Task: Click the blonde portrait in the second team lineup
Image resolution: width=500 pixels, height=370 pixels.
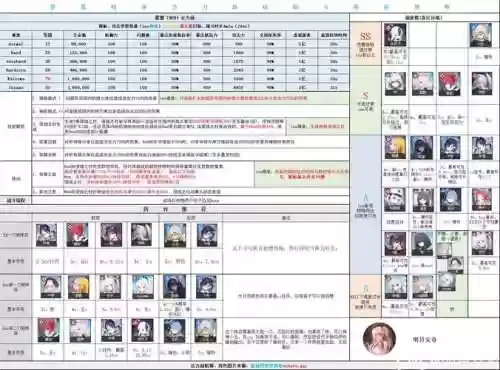Action: pyautogui.click(x=79, y=287)
